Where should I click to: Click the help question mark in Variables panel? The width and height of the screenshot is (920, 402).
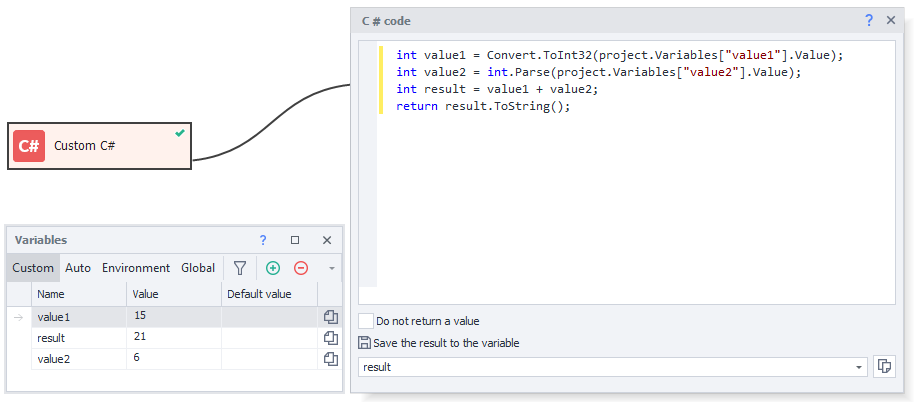(x=263, y=240)
